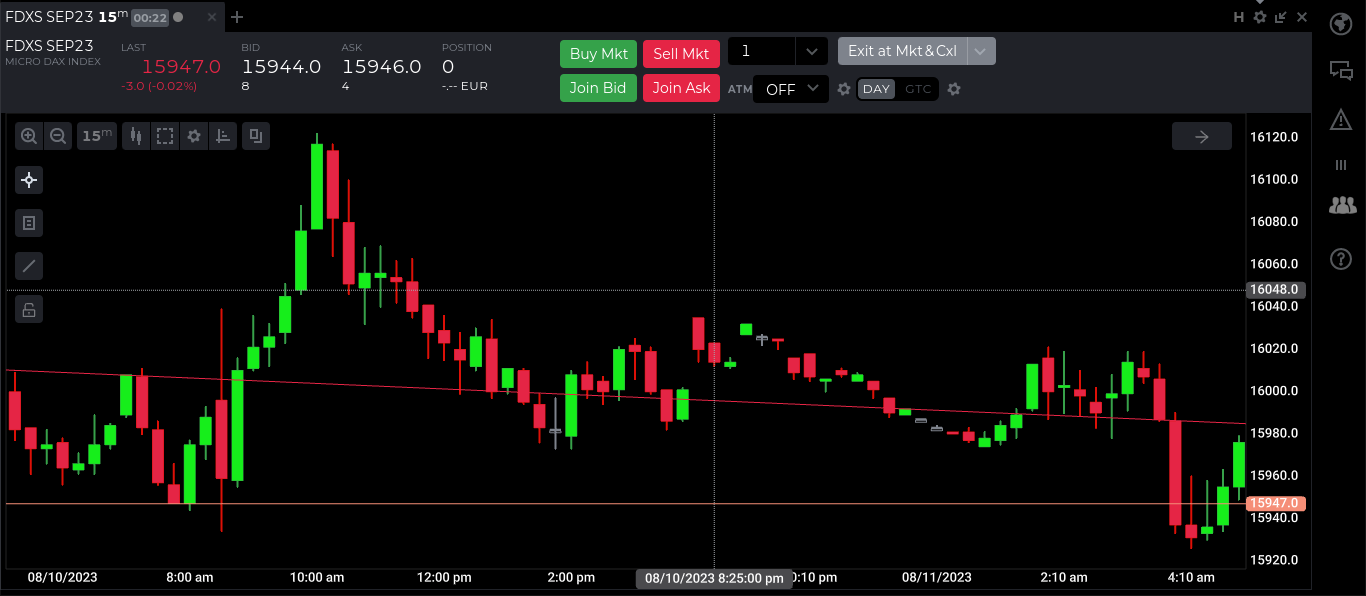Select the dashed rectangle selection tool
The image size is (1366, 596).
[x=165, y=136]
